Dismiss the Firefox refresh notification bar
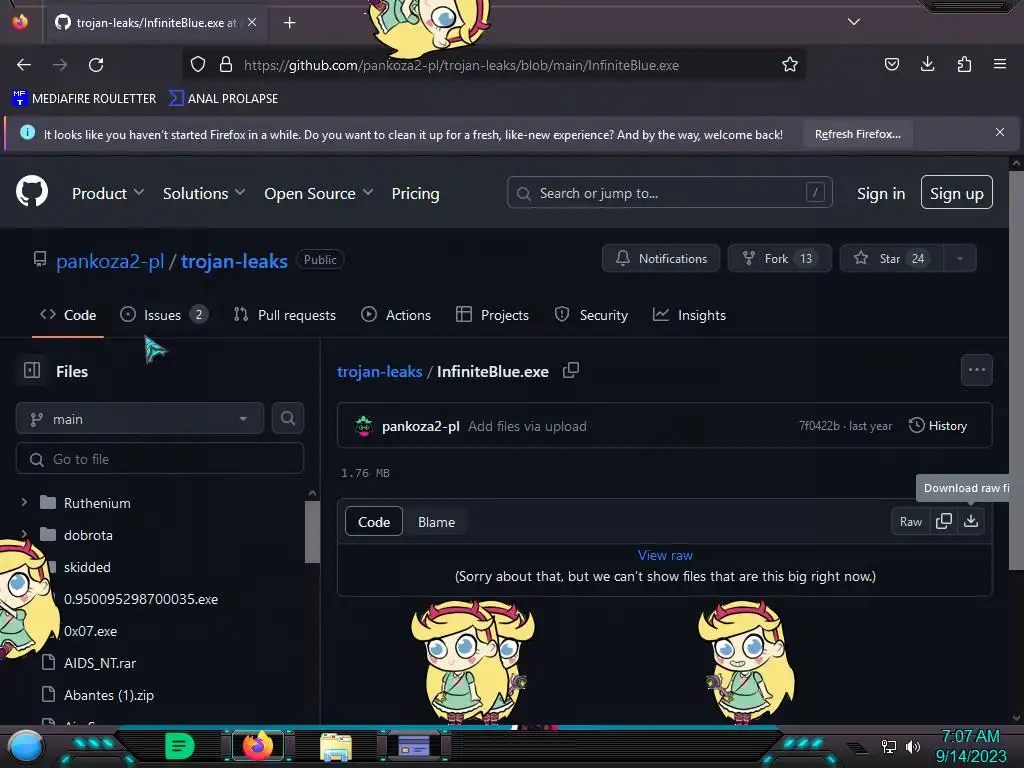This screenshot has width=1024, height=768. 1000,132
